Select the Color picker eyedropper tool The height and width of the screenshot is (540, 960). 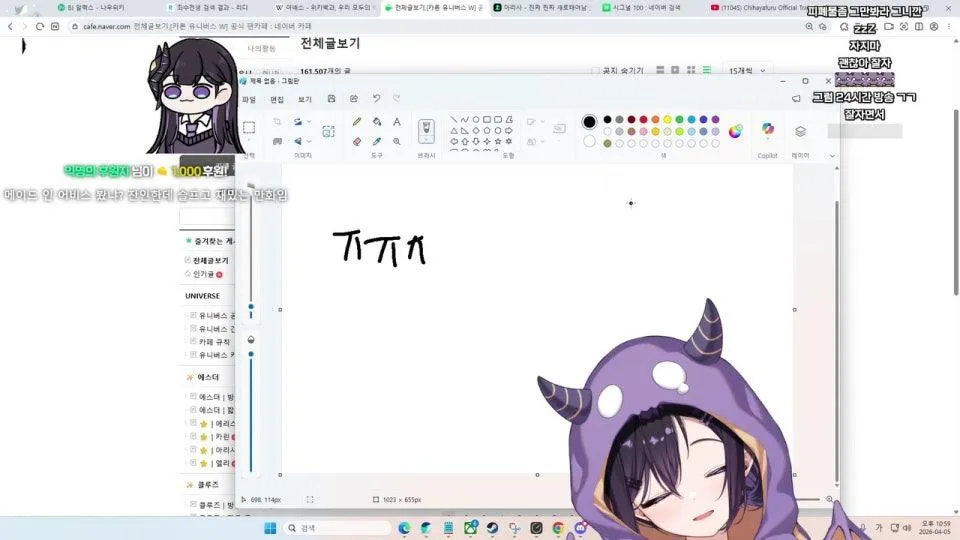[x=377, y=141]
